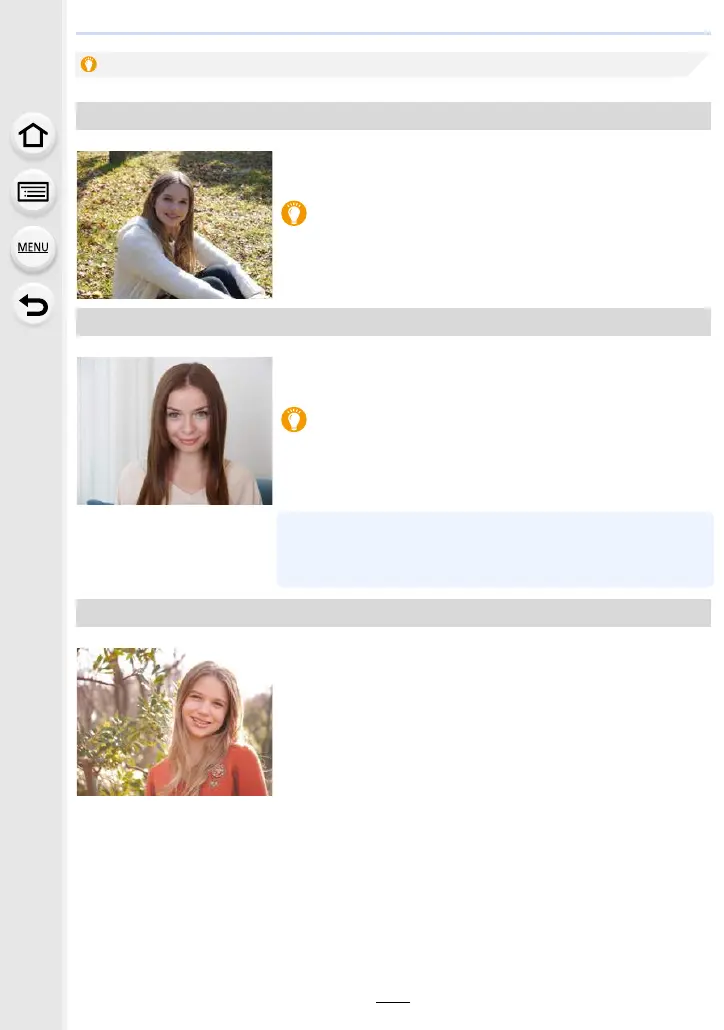The height and width of the screenshot is (1030, 724).
Task: Select indoor portrait of brown-haired woman
Action: tap(174, 431)
